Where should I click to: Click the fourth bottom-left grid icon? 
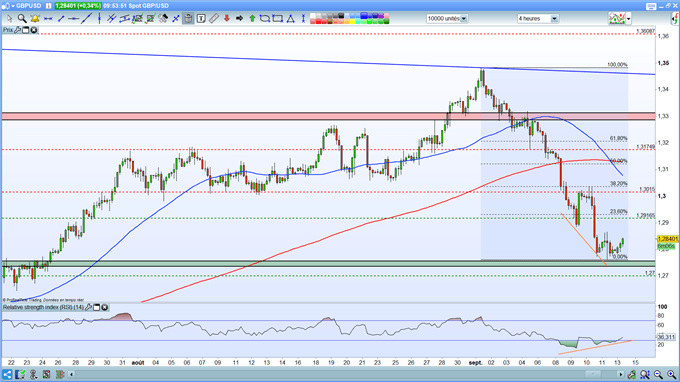(46, 374)
